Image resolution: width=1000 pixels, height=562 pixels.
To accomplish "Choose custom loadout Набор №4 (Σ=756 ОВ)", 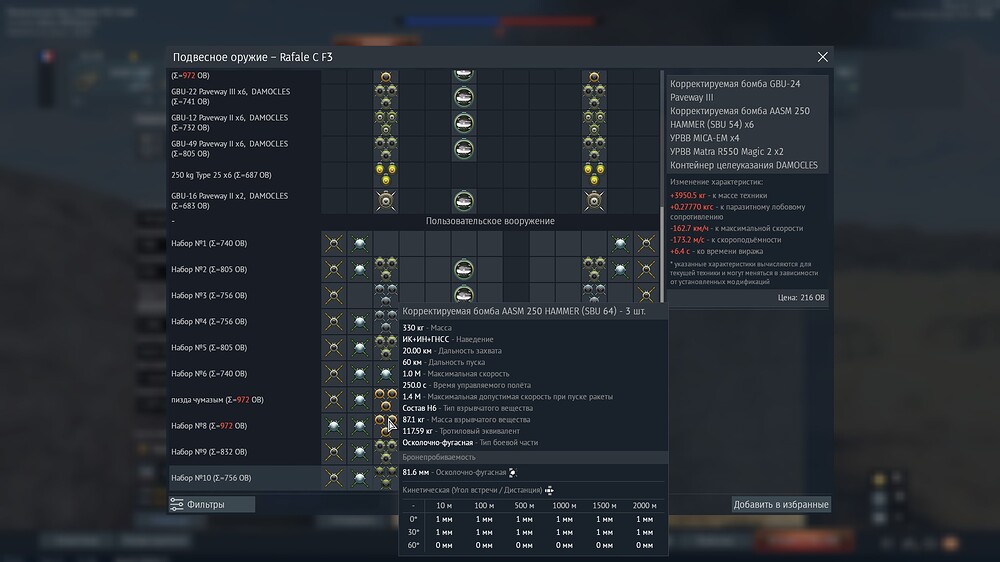I will (x=209, y=322).
